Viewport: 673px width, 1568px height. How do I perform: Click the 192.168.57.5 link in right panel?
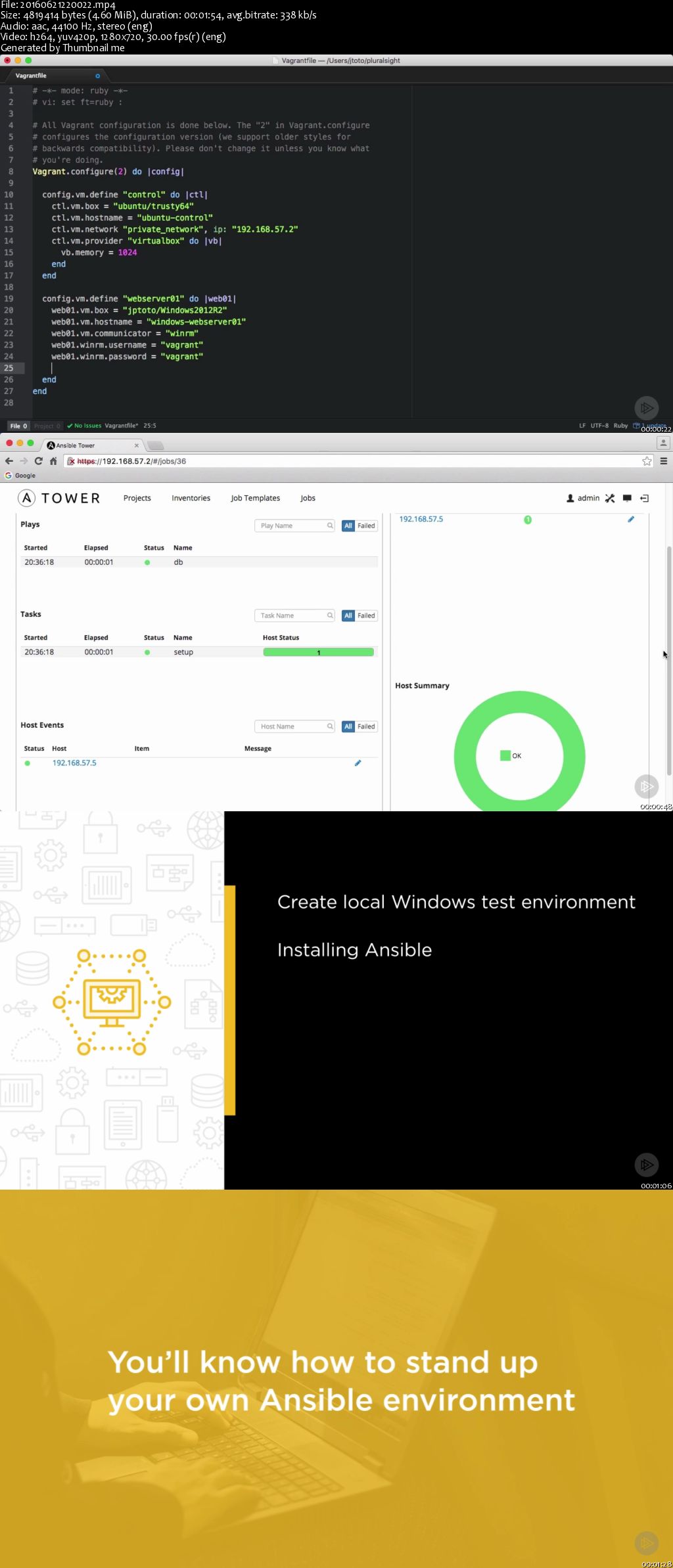click(x=421, y=519)
